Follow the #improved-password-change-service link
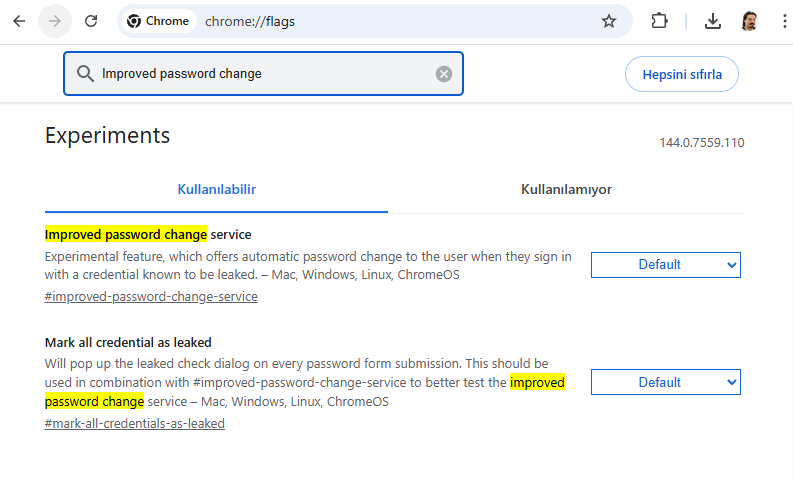 [151, 297]
